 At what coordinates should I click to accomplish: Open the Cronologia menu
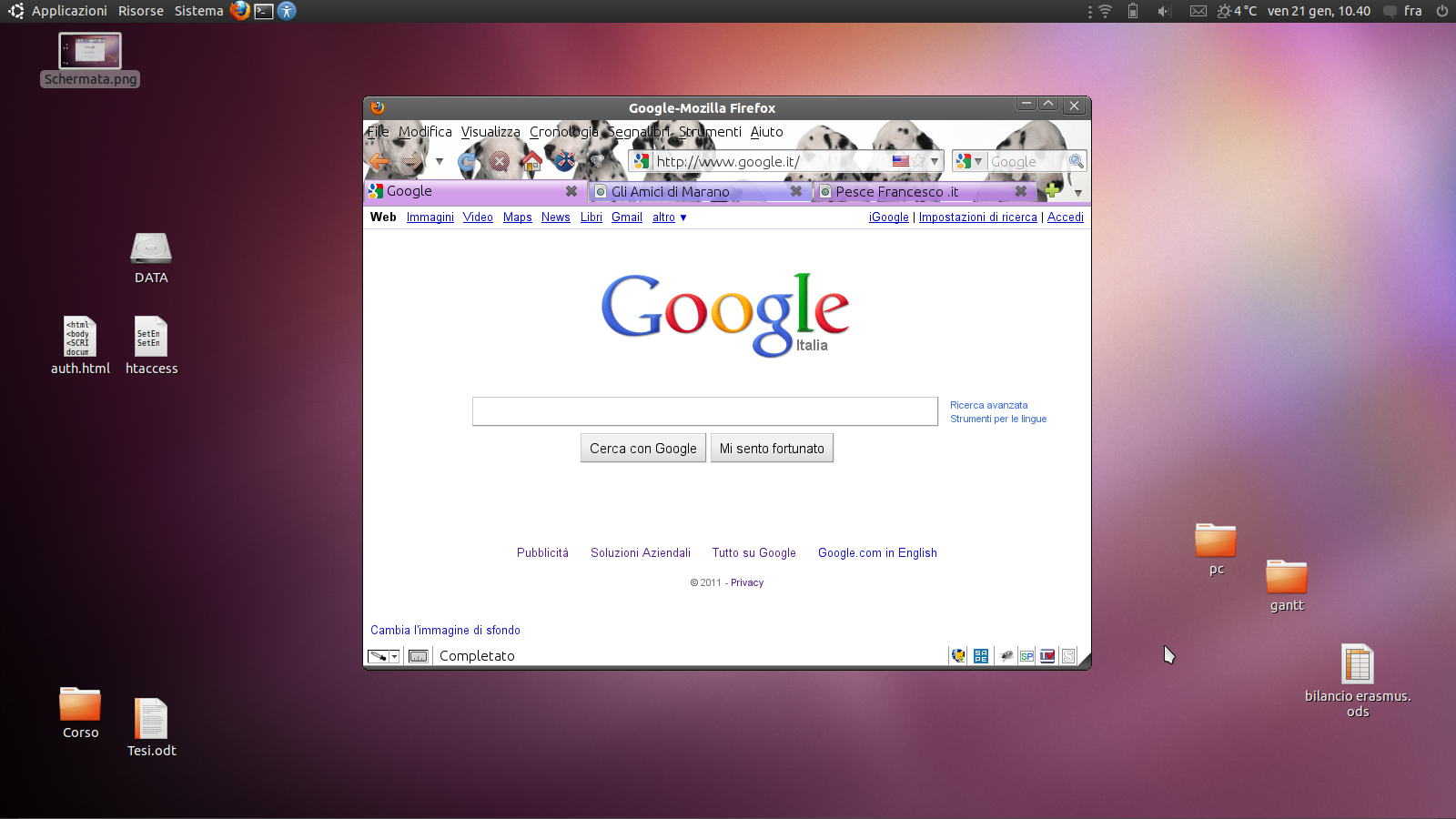pos(564,132)
